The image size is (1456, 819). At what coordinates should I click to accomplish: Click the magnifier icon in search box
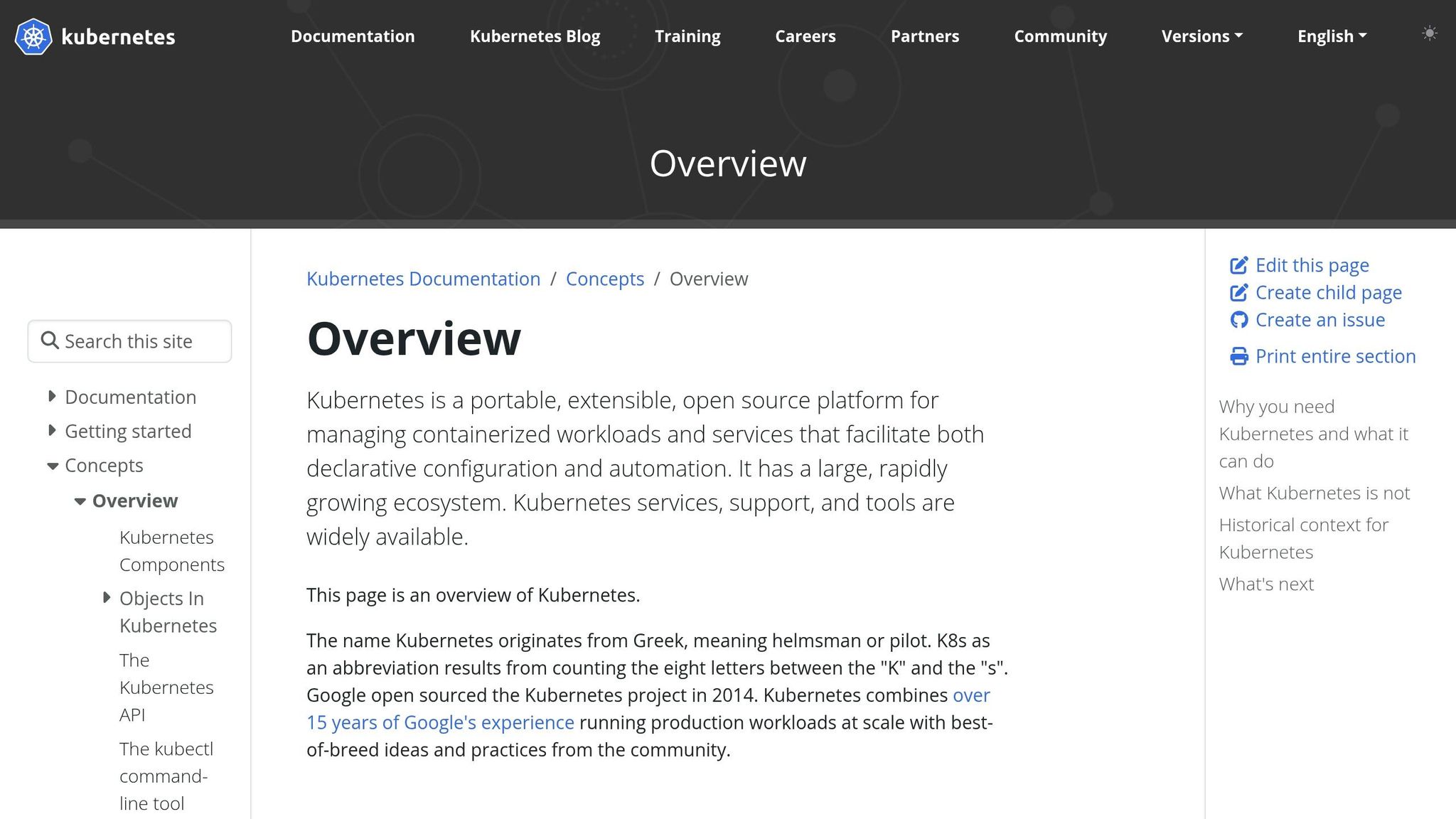coord(50,341)
